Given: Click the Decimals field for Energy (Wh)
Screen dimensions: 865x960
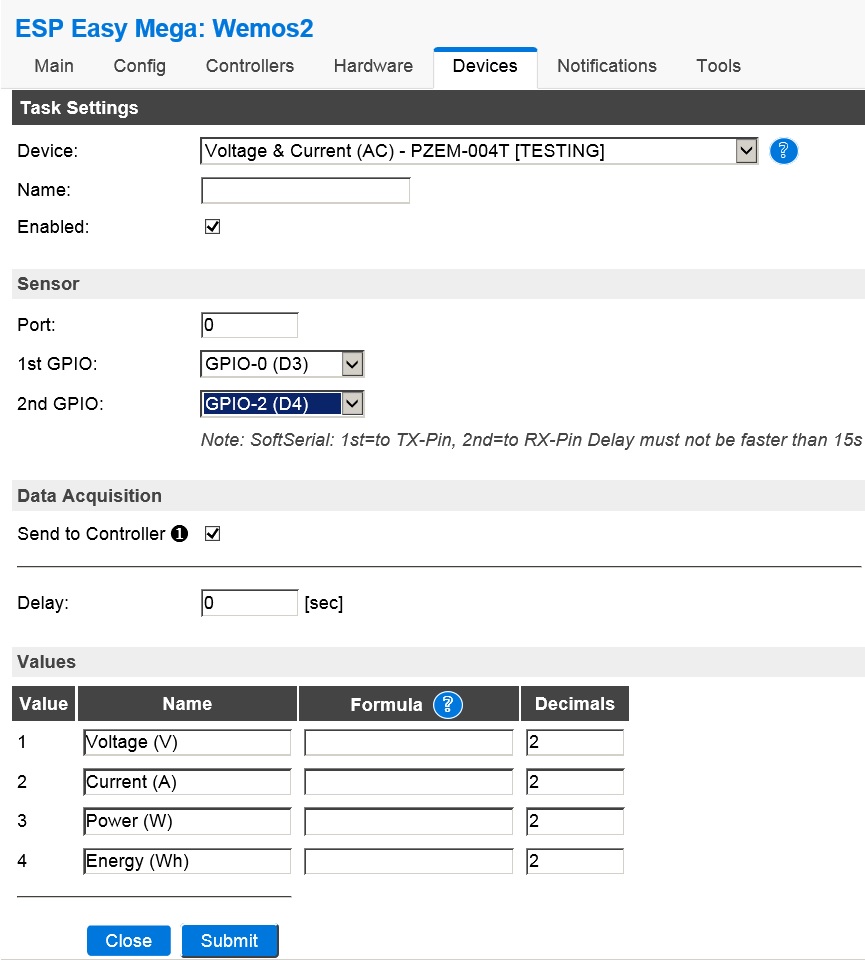Looking at the screenshot, I should [575, 861].
